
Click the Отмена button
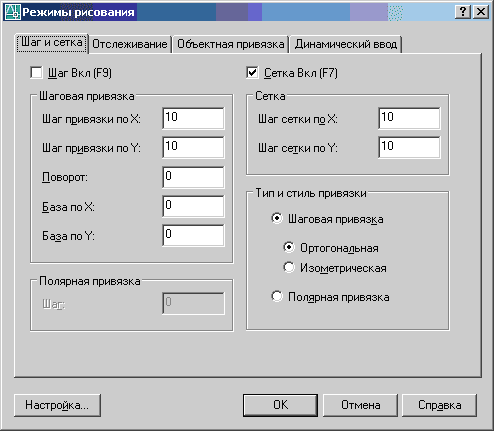(x=360, y=405)
